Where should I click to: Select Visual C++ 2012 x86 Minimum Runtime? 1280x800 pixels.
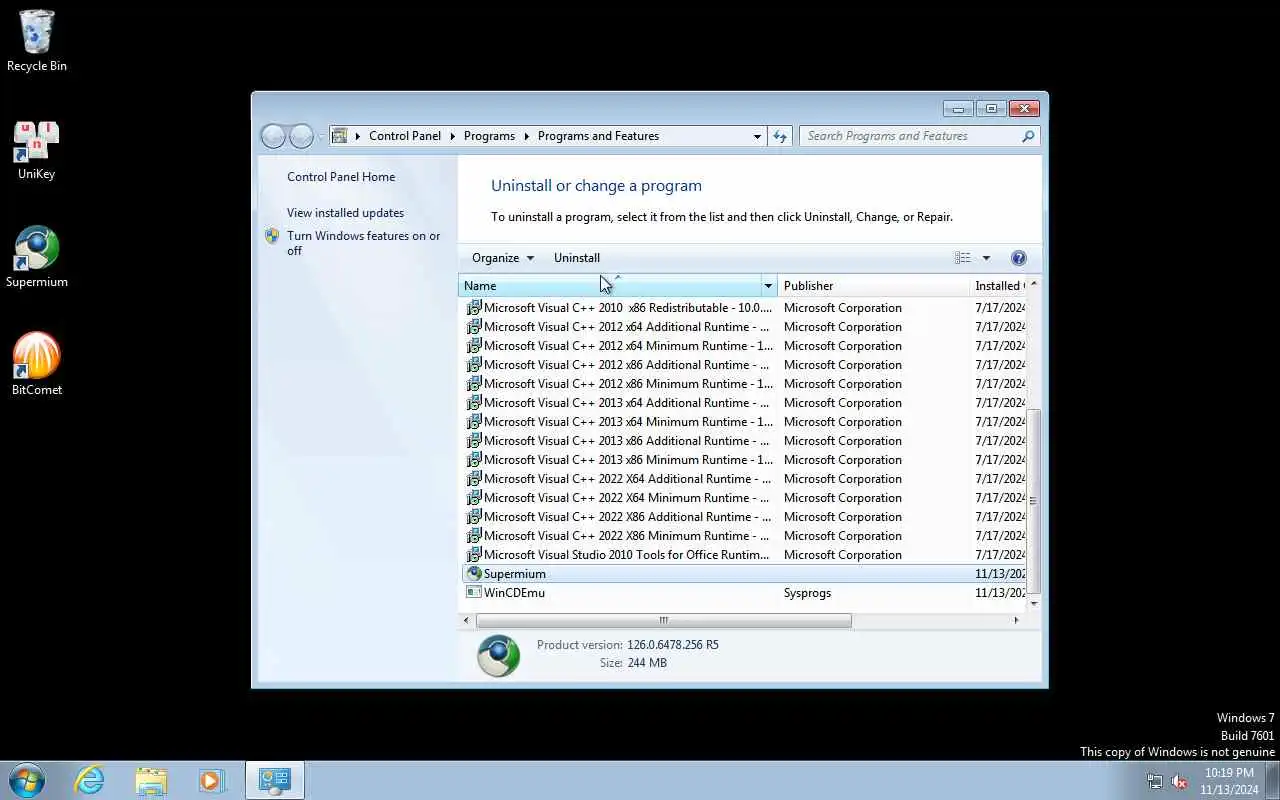[x=744, y=384]
